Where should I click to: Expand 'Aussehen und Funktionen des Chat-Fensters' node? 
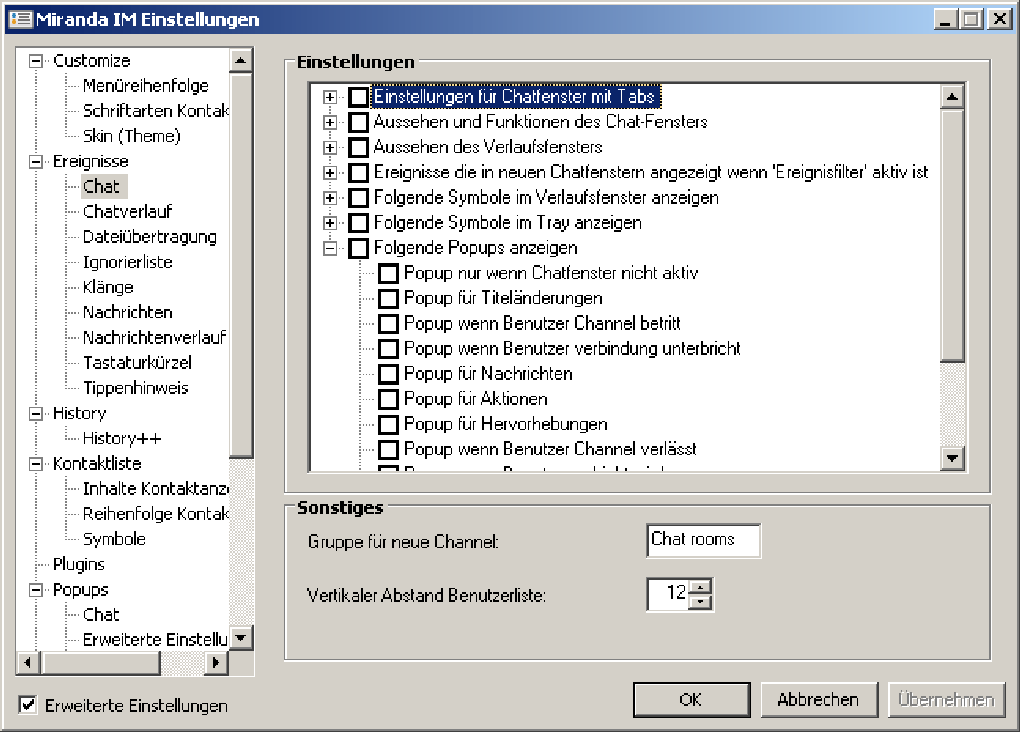(330, 122)
